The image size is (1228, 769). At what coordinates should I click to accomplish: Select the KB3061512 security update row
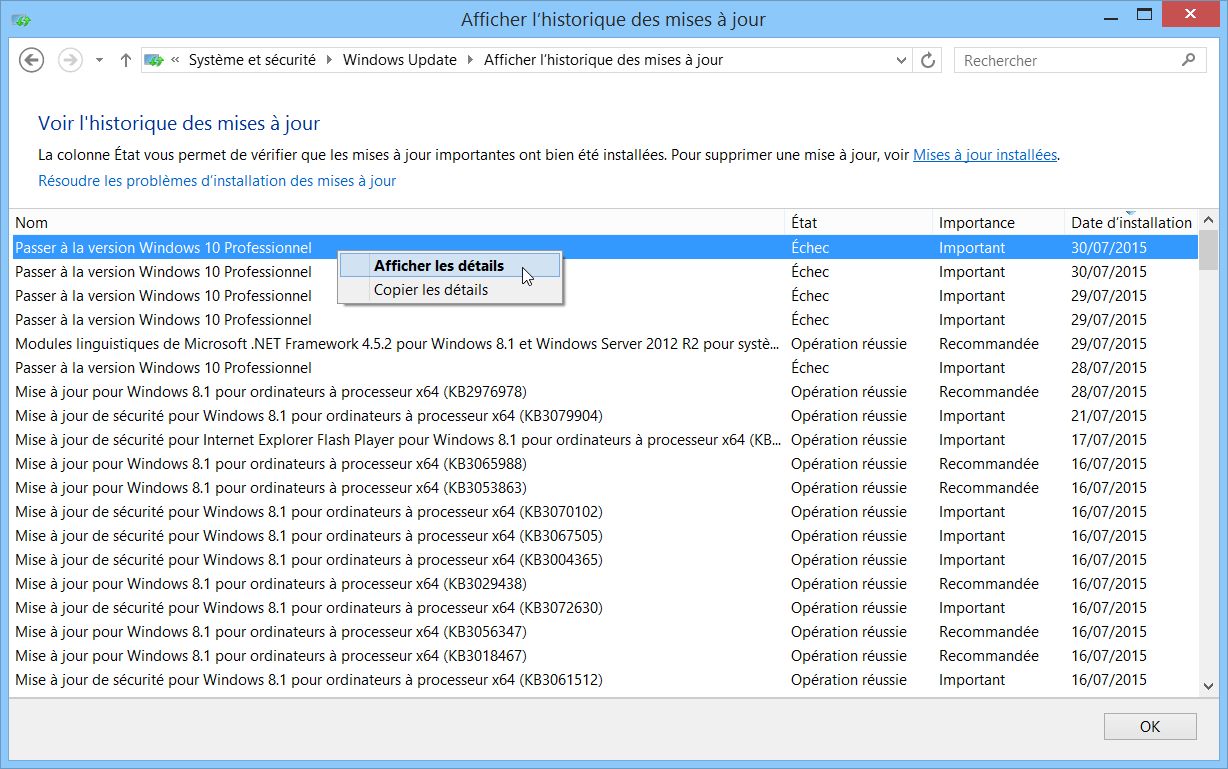click(605, 680)
